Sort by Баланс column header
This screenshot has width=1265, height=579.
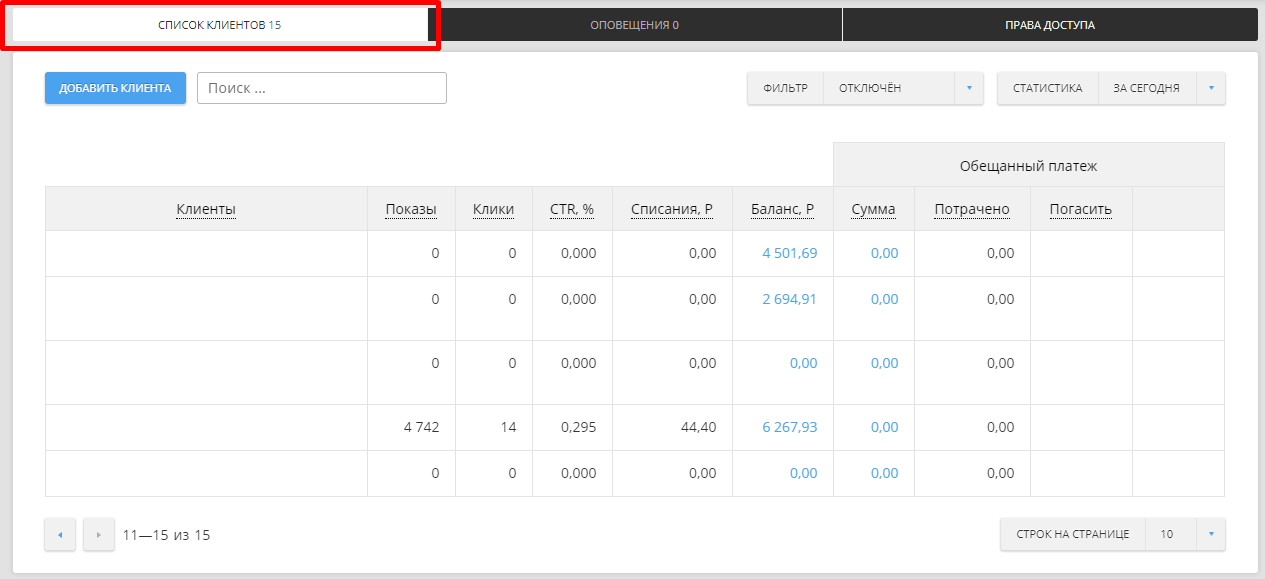tap(782, 209)
